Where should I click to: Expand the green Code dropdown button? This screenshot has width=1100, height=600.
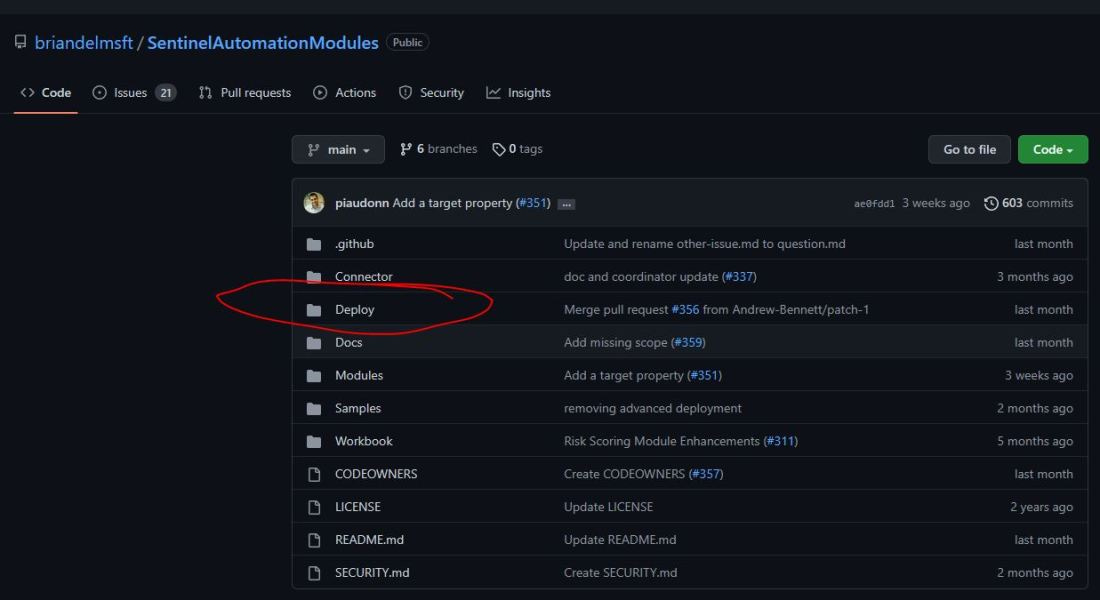coord(1053,149)
